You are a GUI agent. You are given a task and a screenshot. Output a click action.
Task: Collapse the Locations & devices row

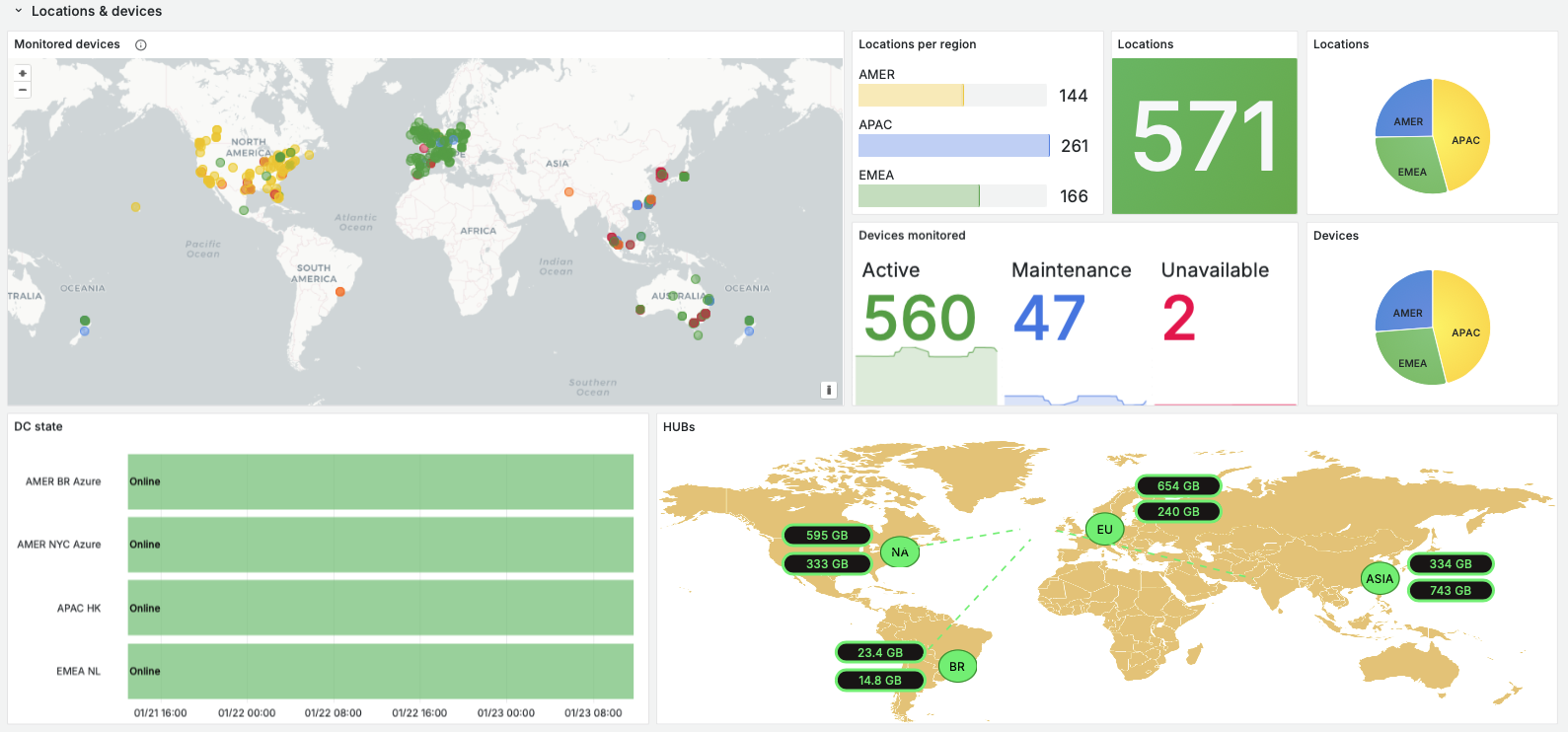point(18,11)
